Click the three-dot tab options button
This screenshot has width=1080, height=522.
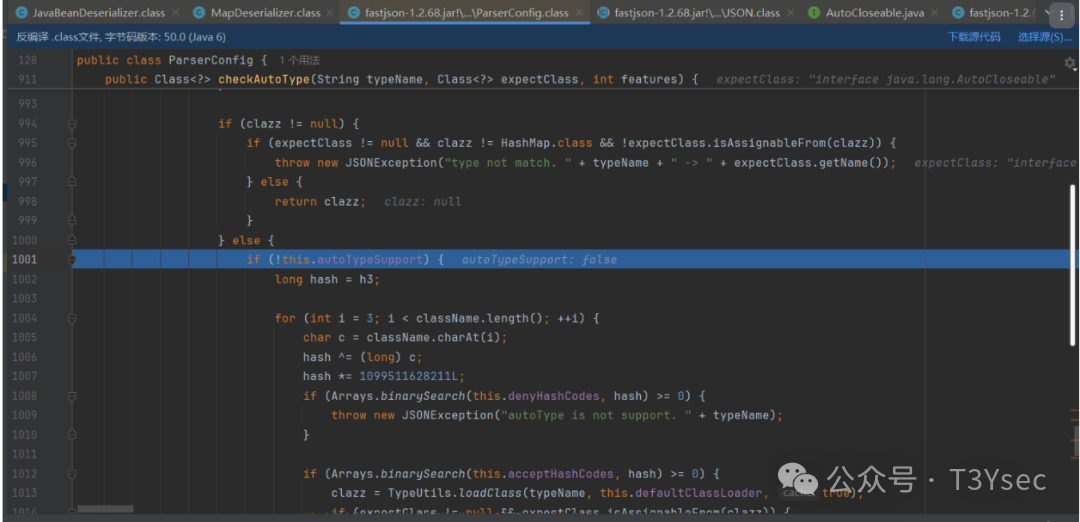1061,15
